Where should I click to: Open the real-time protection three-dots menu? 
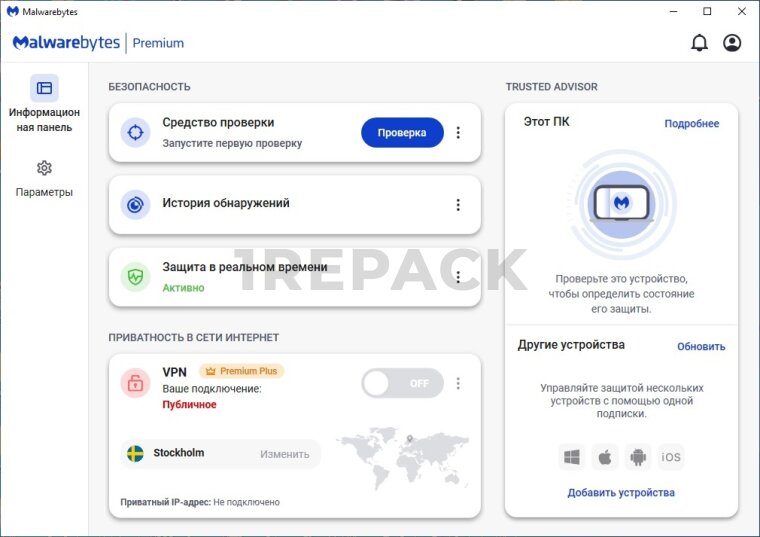(x=458, y=277)
